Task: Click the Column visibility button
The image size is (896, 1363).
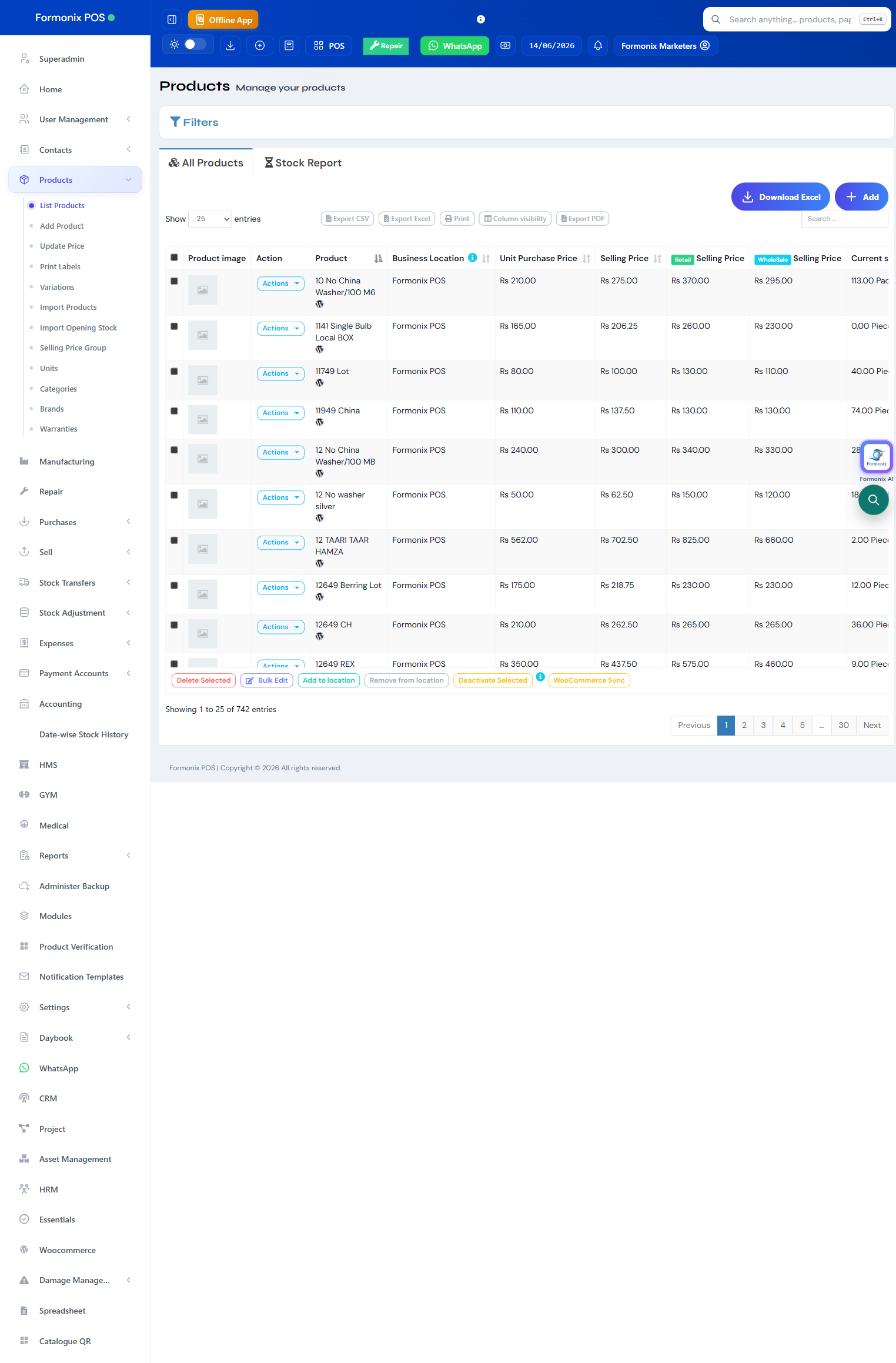Action: pos(515,219)
